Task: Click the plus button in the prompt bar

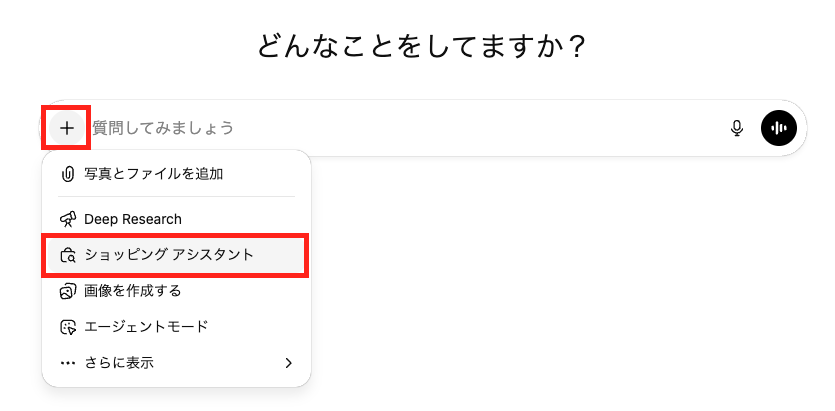Action: click(x=66, y=128)
